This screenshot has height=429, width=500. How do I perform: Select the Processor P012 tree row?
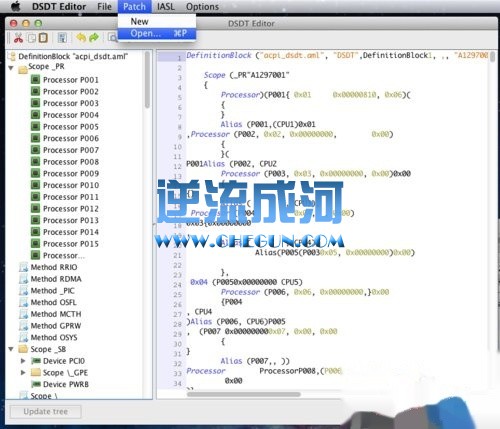(x=71, y=209)
